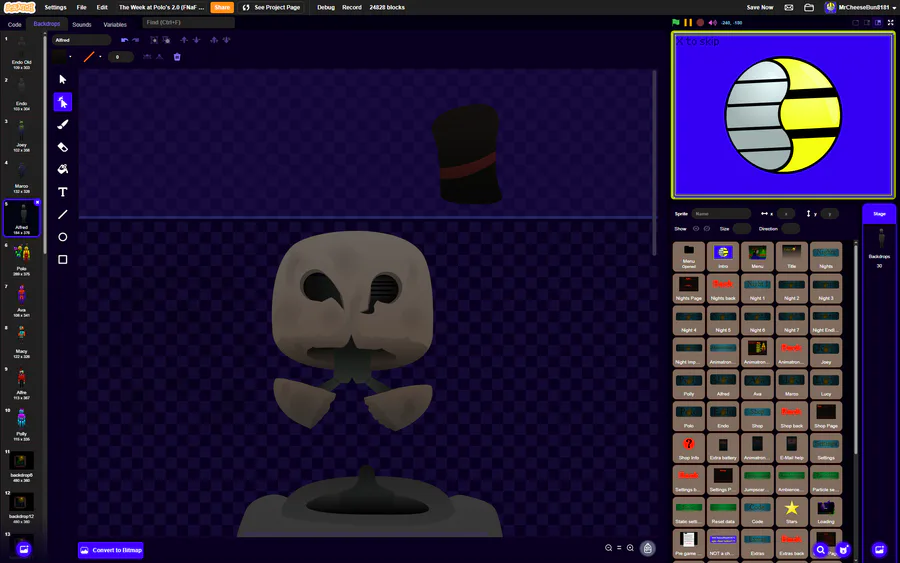Click the project title field
900x563 pixels.
pyautogui.click(x=161, y=7)
